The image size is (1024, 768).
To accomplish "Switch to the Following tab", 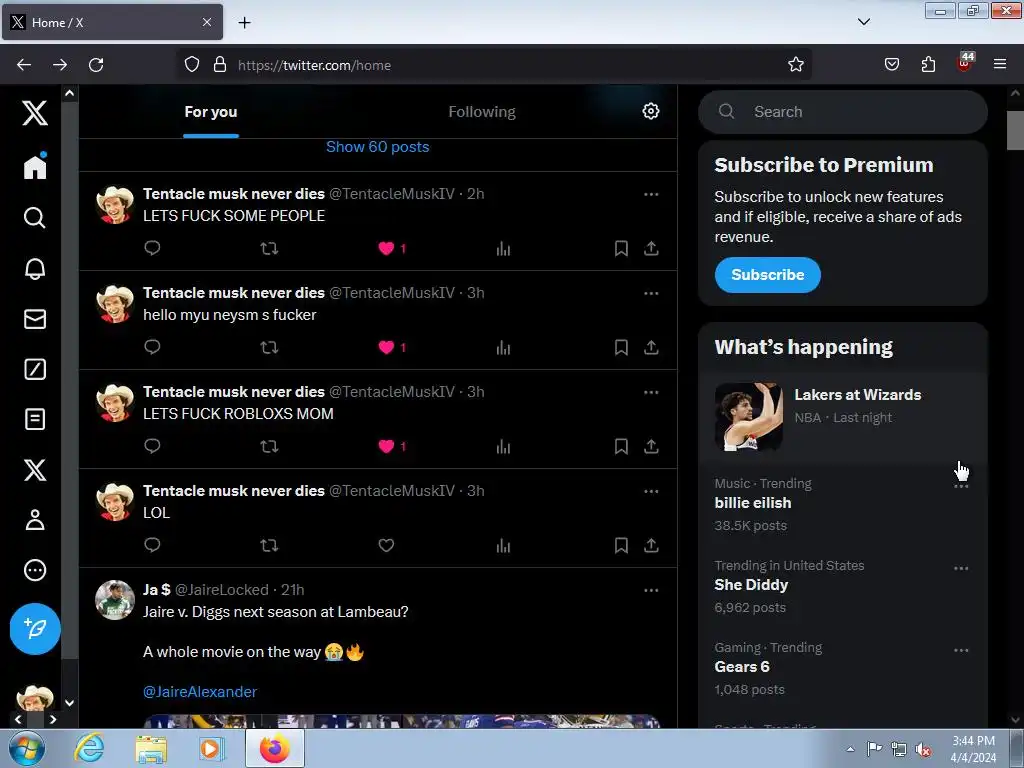I will pyautogui.click(x=482, y=112).
